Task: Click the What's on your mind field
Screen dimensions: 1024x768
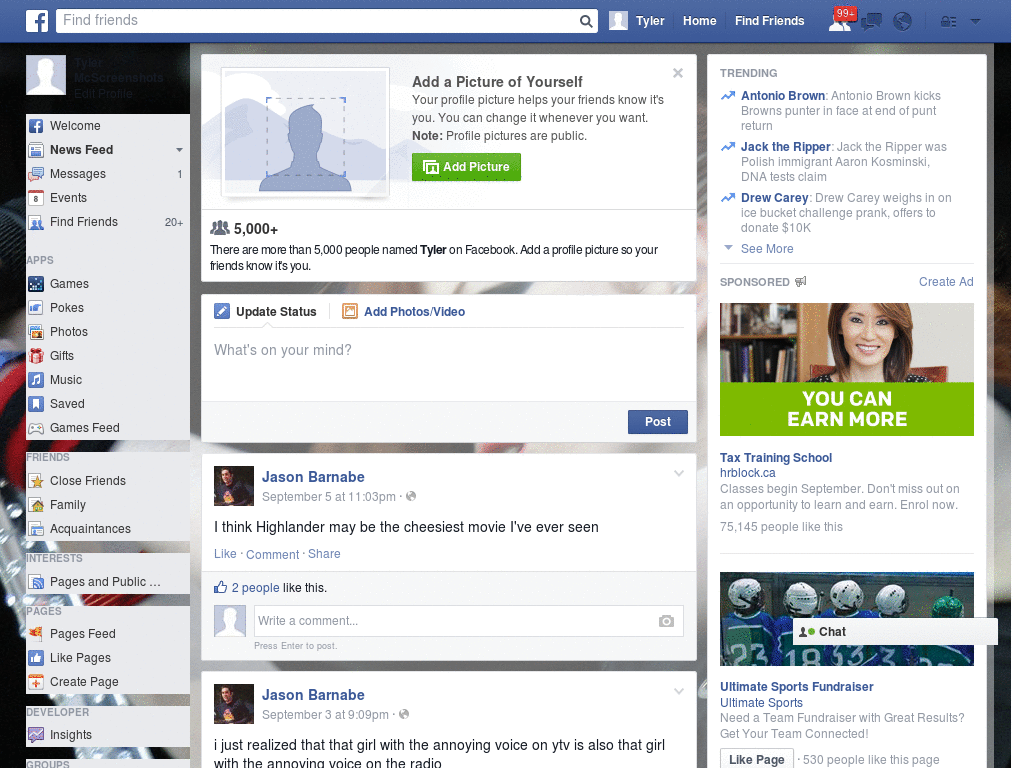Action: click(449, 366)
